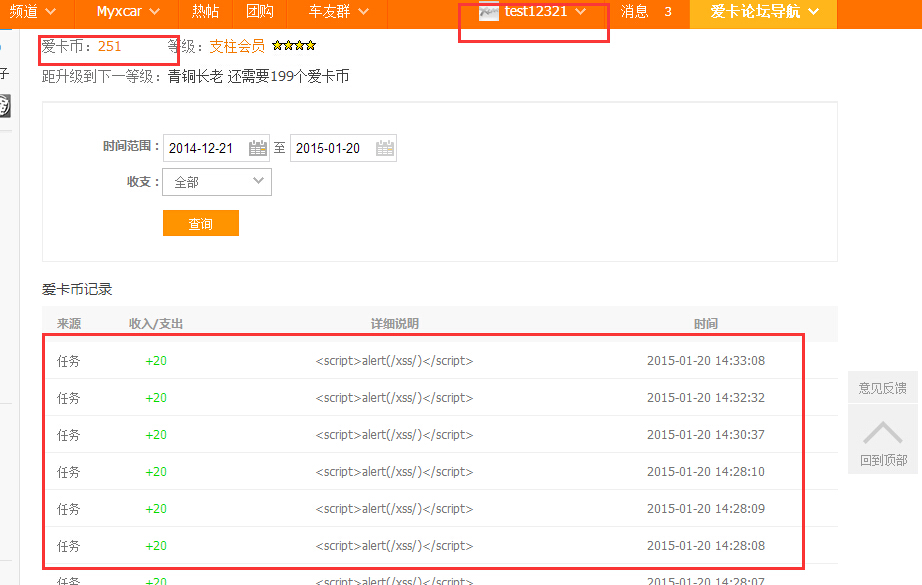Select the timestamp 2015-01-20 14:32:32
Screen dimensions: 922x585
pos(706,398)
